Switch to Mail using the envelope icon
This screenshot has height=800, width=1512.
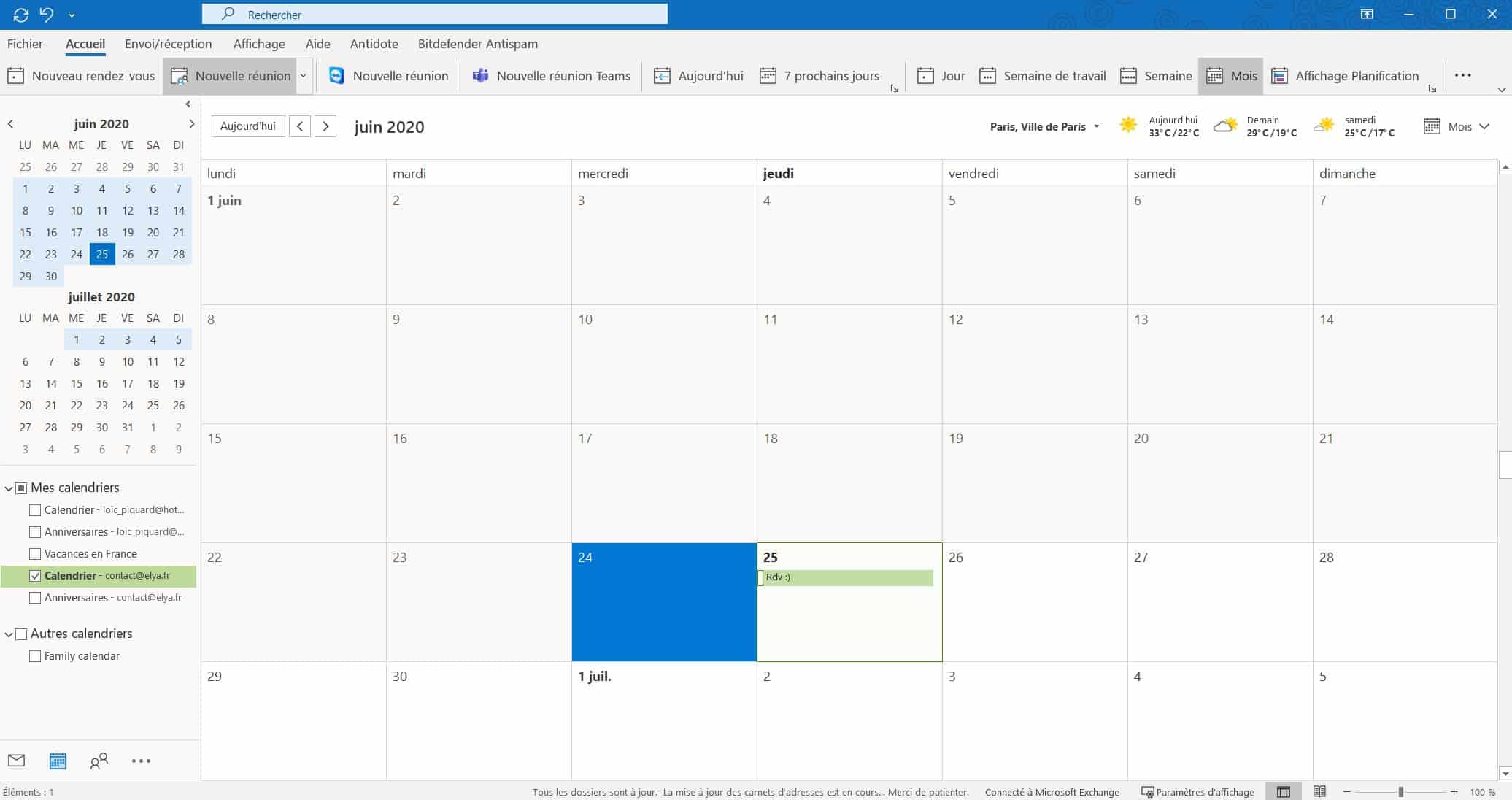click(x=16, y=761)
